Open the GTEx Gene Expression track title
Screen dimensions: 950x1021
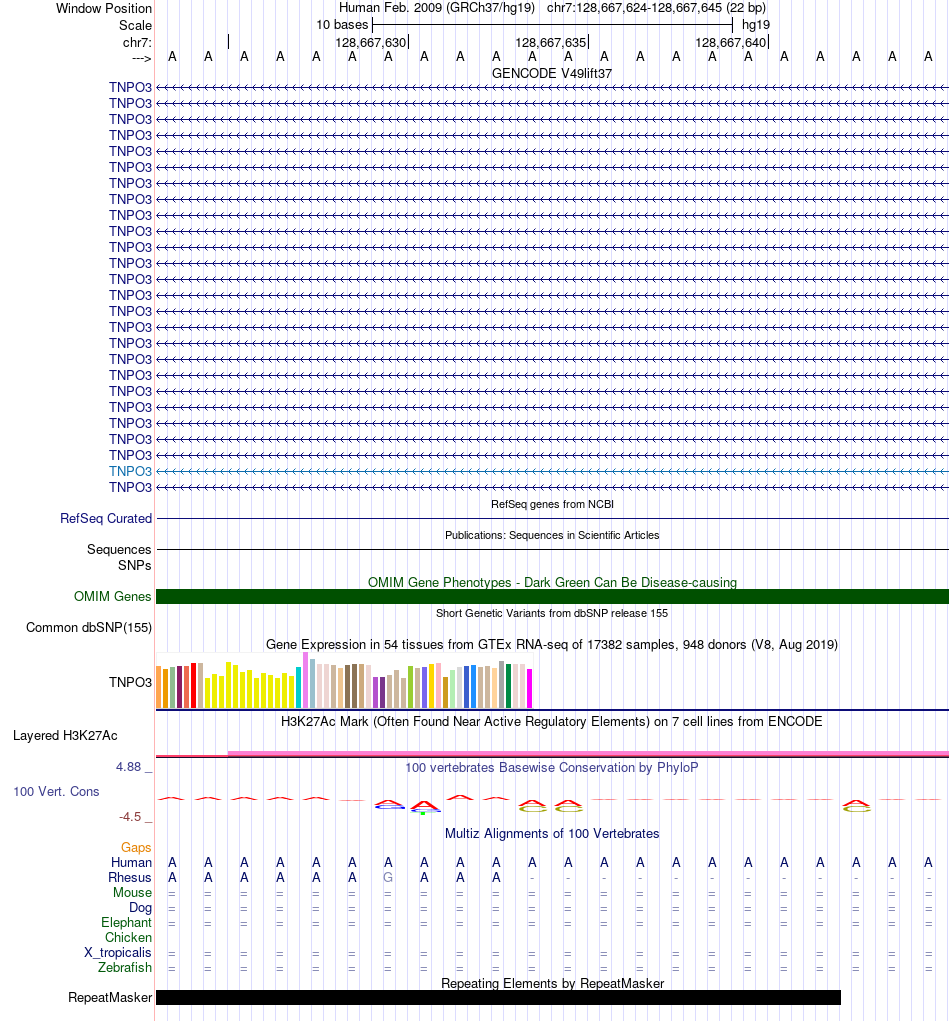(552, 645)
